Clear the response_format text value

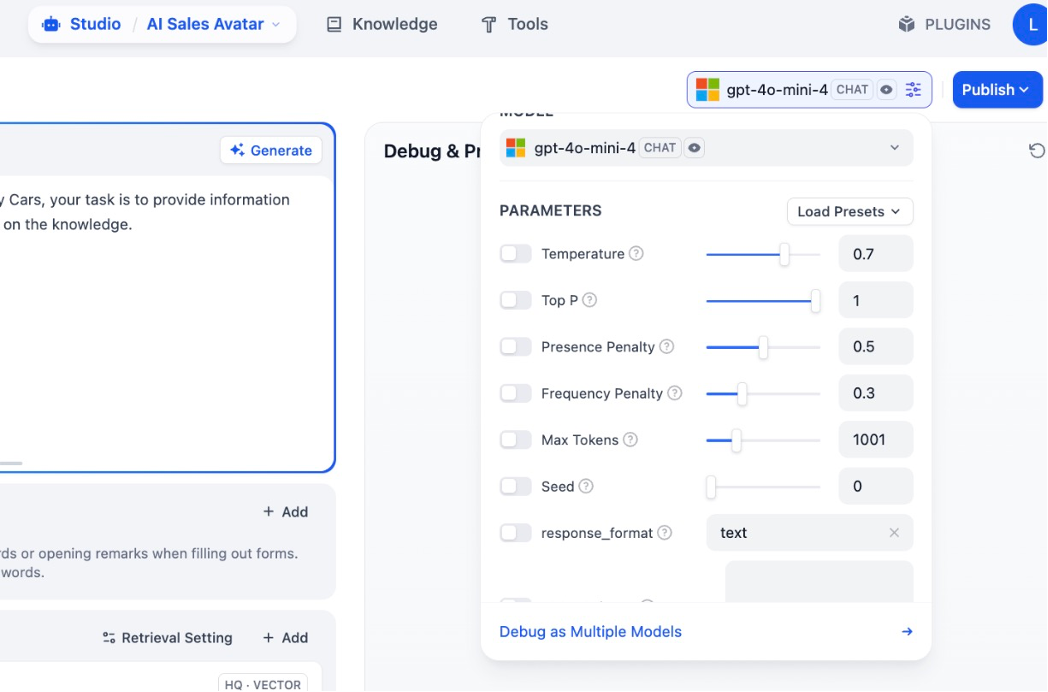coord(894,533)
